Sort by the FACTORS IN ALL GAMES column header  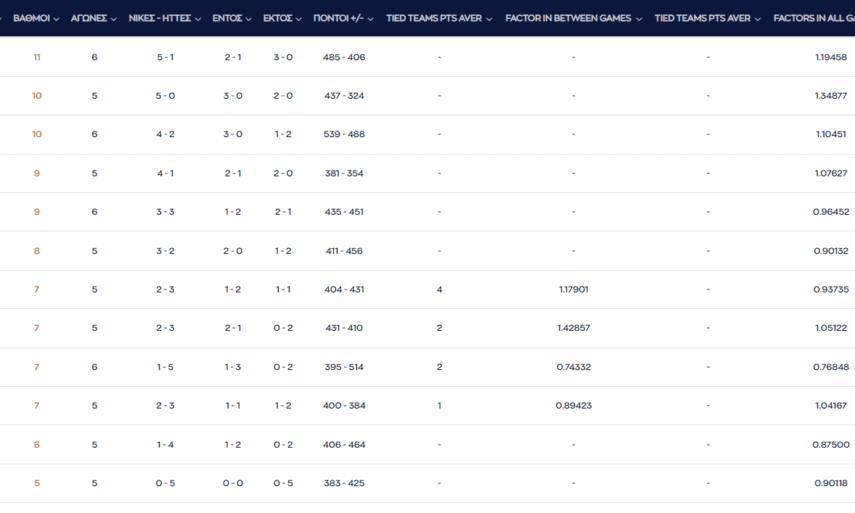[x=812, y=18]
